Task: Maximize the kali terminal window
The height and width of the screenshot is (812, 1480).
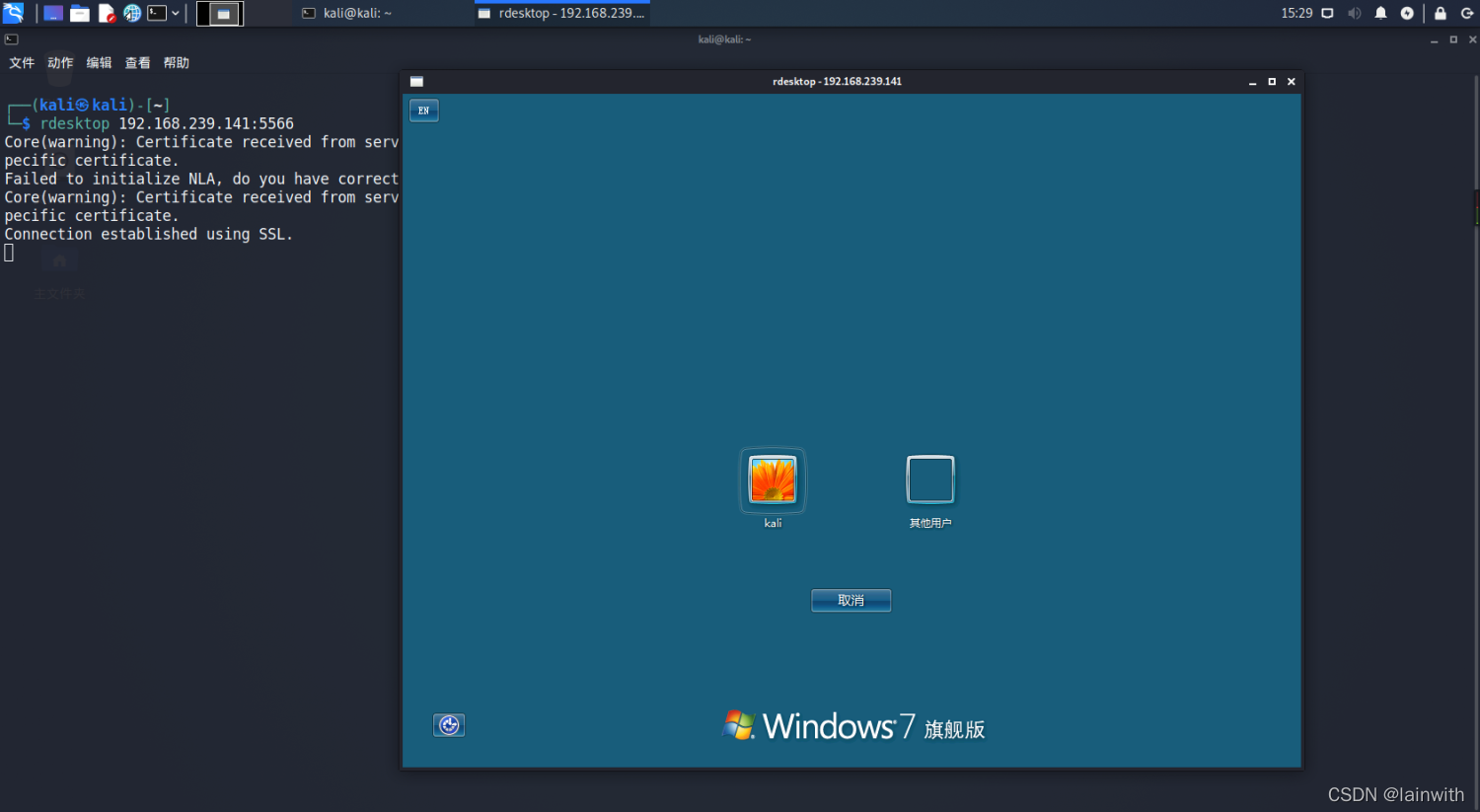Action: coord(1453,40)
